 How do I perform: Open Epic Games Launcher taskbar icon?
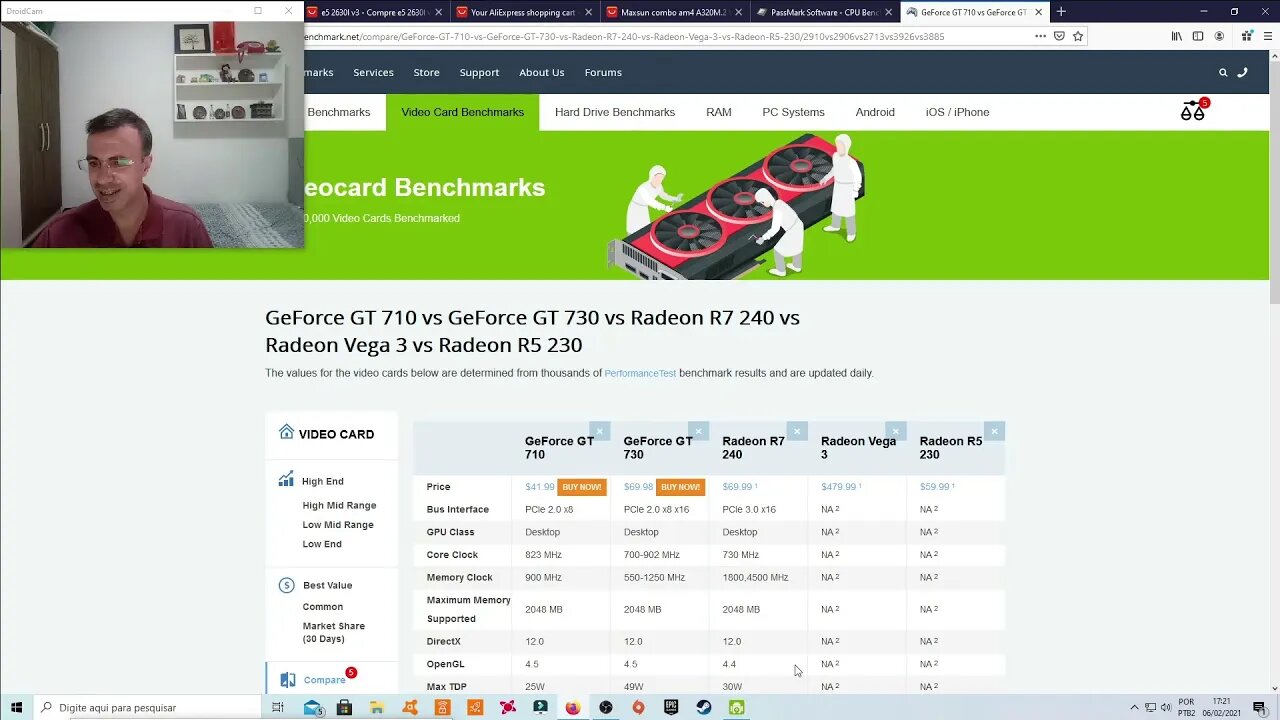coord(671,707)
